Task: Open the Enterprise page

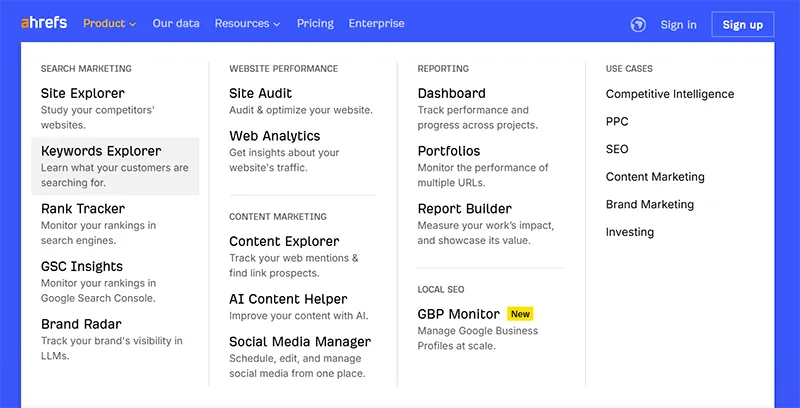Action: pyautogui.click(x=377, y=23)
